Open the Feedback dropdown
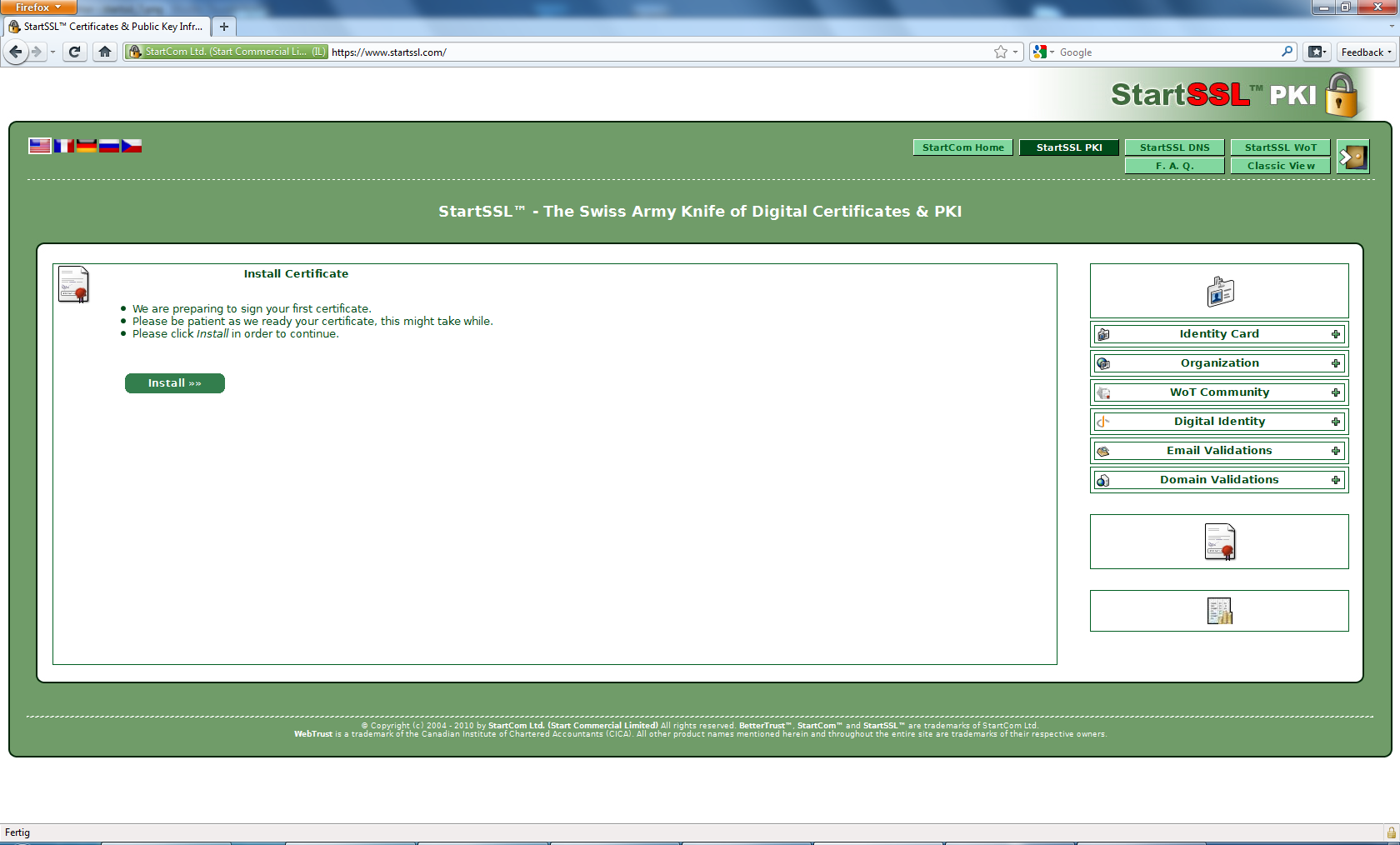1400x845 pixels. (1366, 52)
